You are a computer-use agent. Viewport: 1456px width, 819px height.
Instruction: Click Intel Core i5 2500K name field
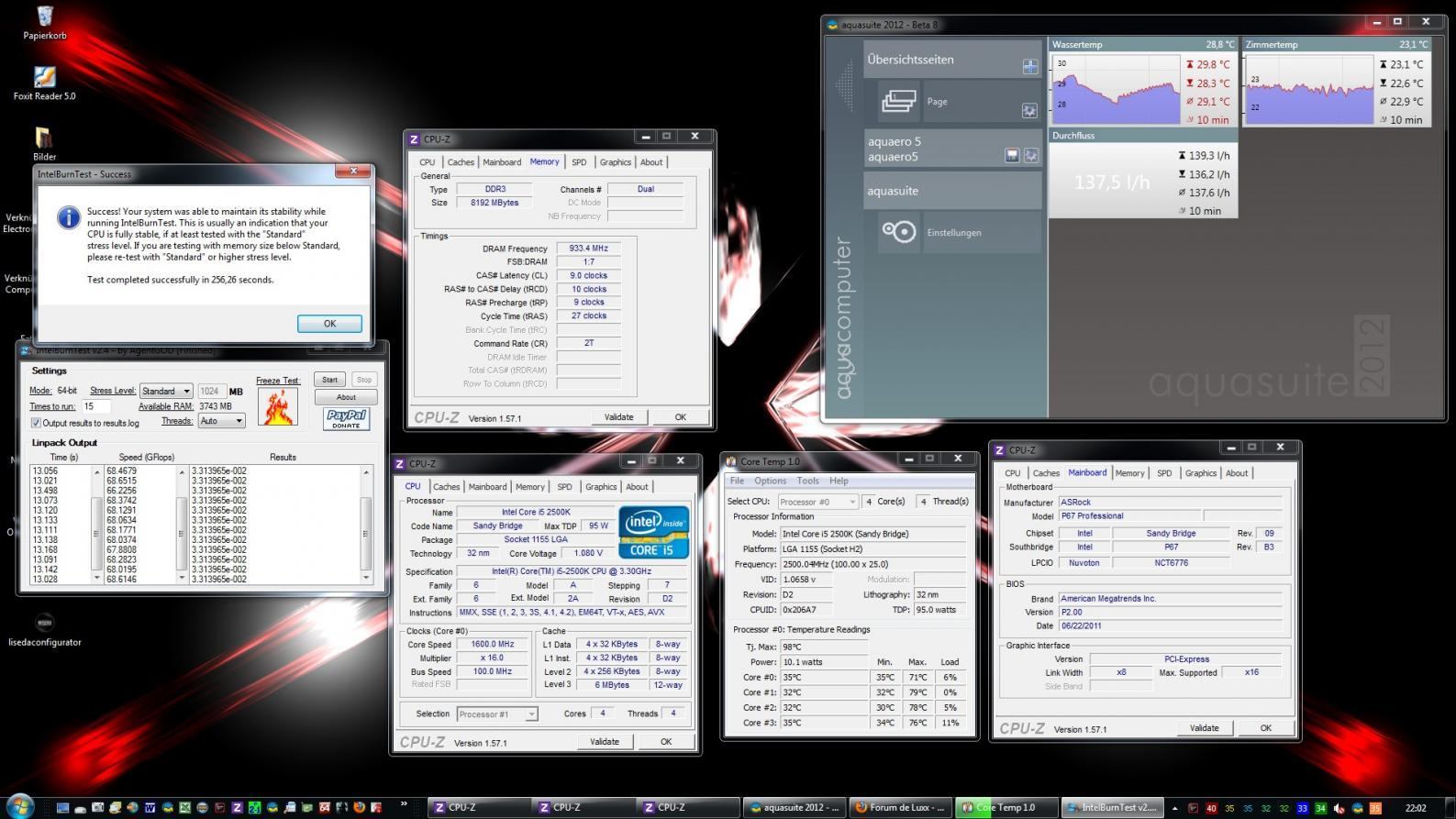coord(536,512)
